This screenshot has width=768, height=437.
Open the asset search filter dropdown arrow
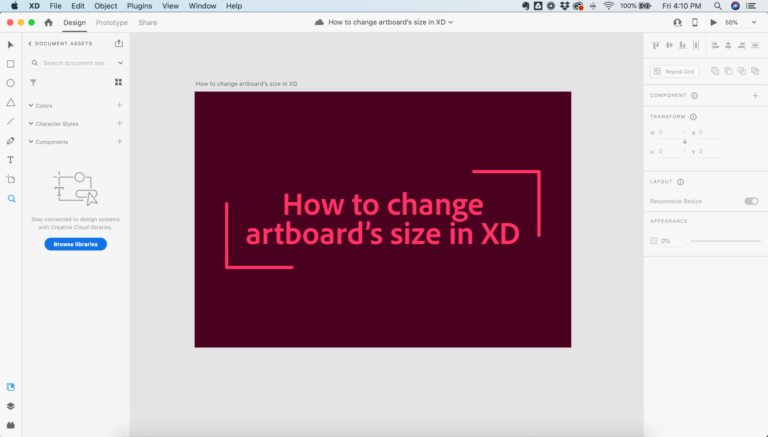pyautogui.click(x=120, y=63)
